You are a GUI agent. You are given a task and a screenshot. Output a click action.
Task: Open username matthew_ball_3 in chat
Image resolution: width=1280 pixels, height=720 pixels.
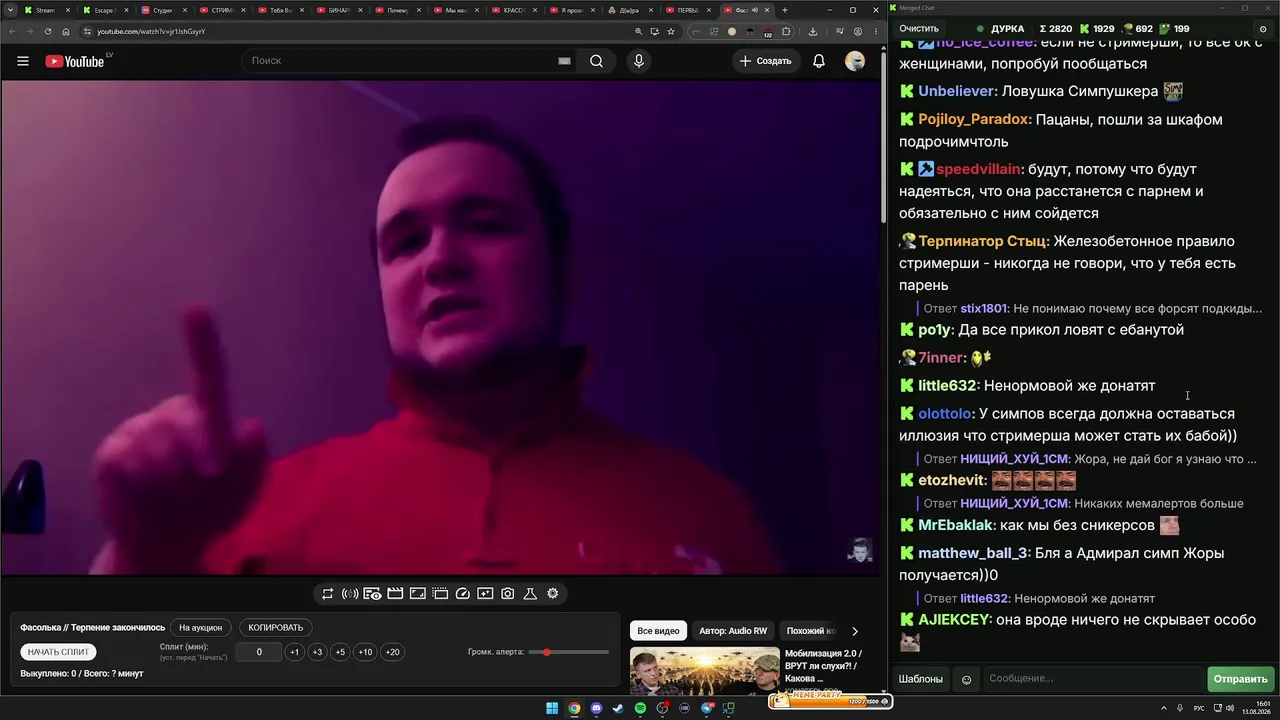click(x=973, y=553)
